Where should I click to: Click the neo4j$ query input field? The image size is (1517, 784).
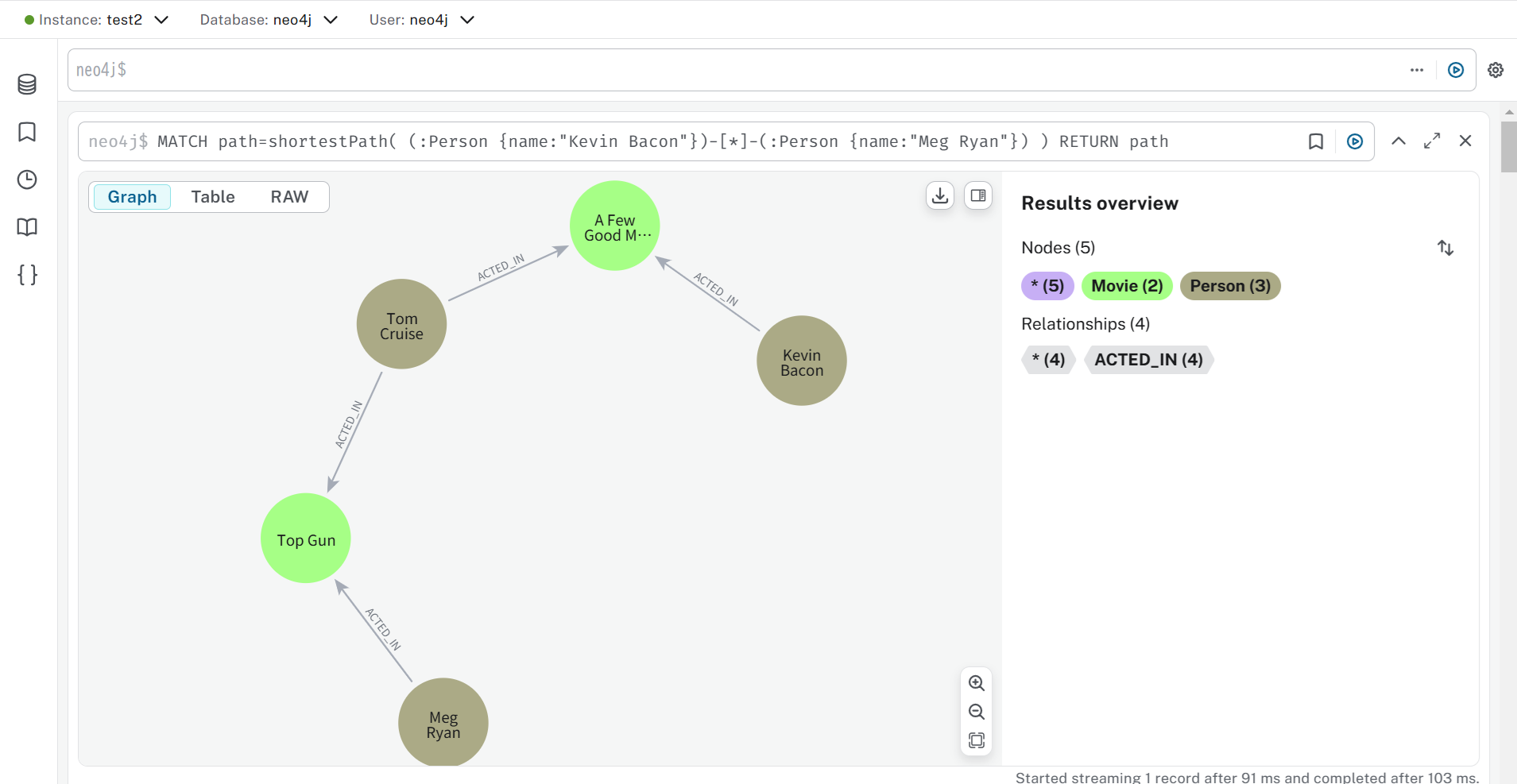click(477, 69)
